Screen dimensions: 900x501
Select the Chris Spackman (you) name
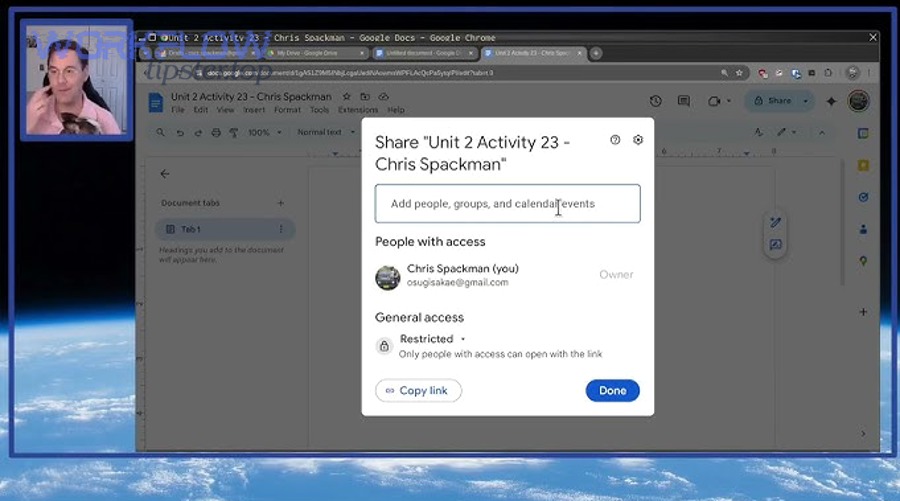coord(463,269)
